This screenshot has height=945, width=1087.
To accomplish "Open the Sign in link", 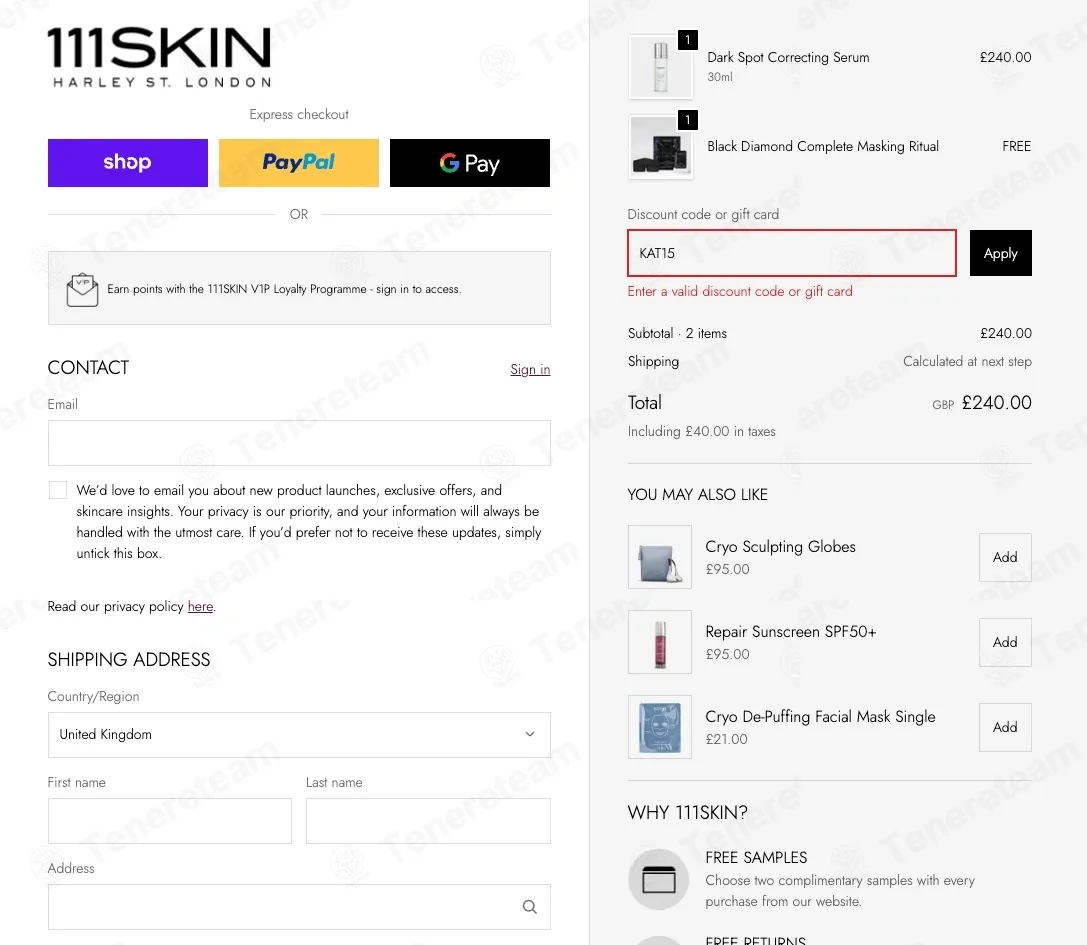I will point(530,370).
